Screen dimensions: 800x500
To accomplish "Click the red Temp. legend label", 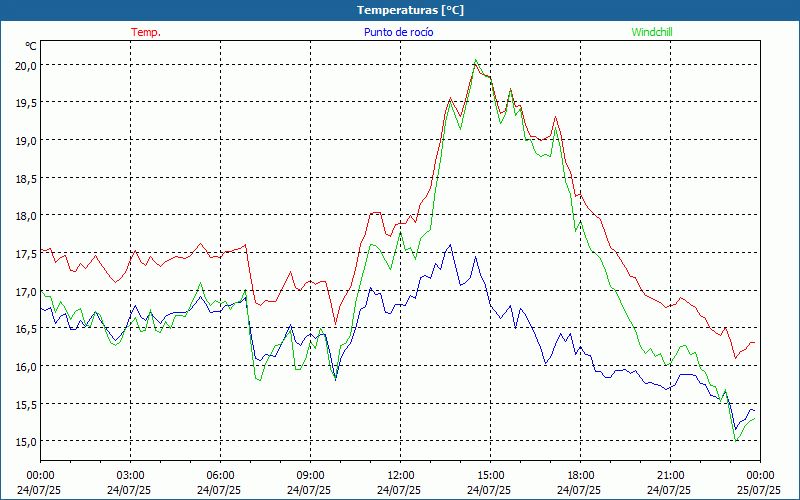I will pos(146,32).
